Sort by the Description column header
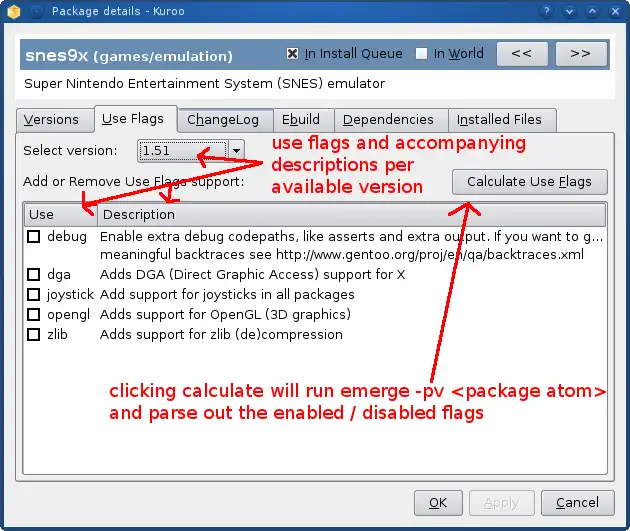This screenshot has height=531, width=630. tap(351, 214)
